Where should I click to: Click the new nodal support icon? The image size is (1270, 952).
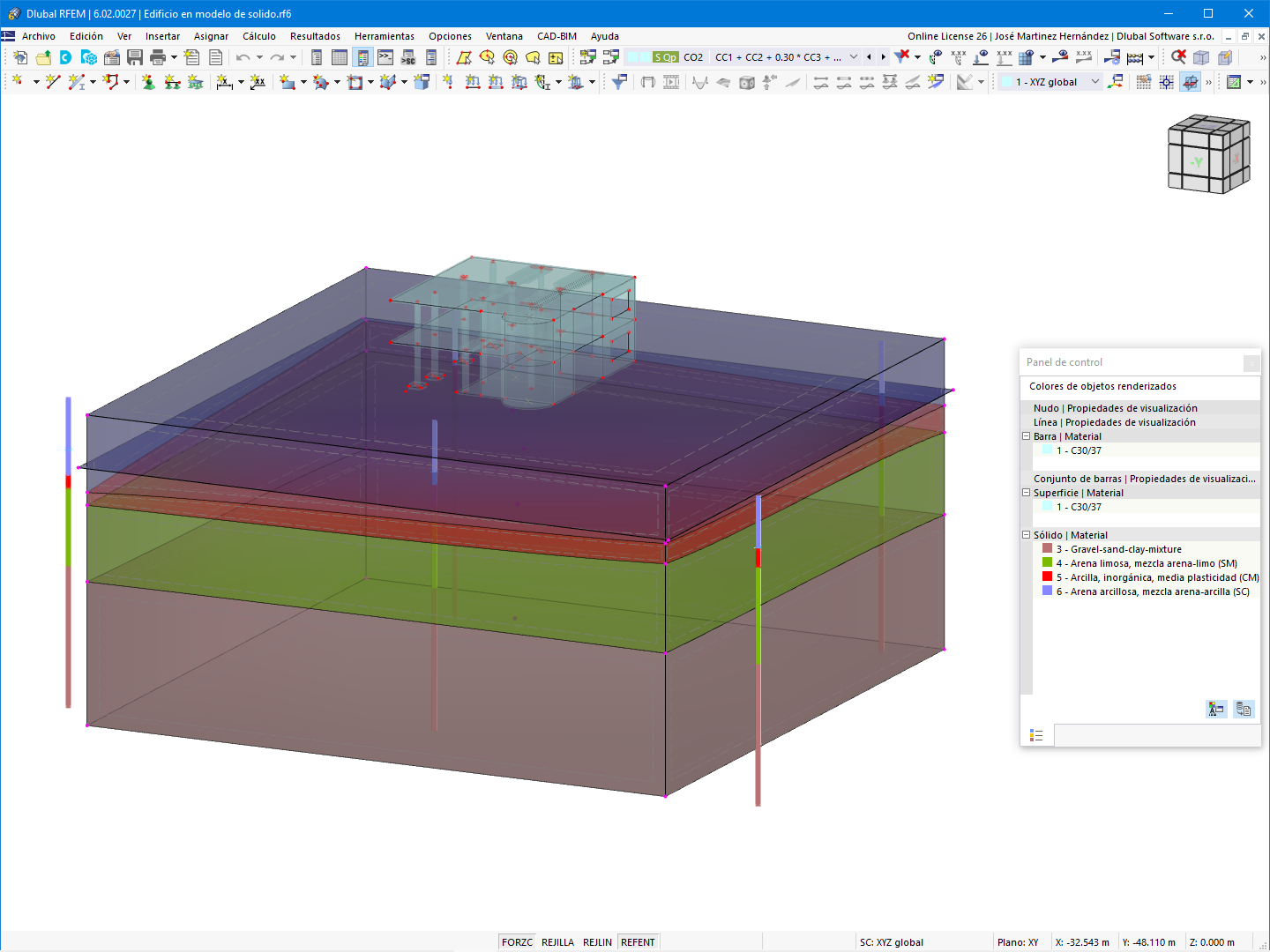[148, 82]
